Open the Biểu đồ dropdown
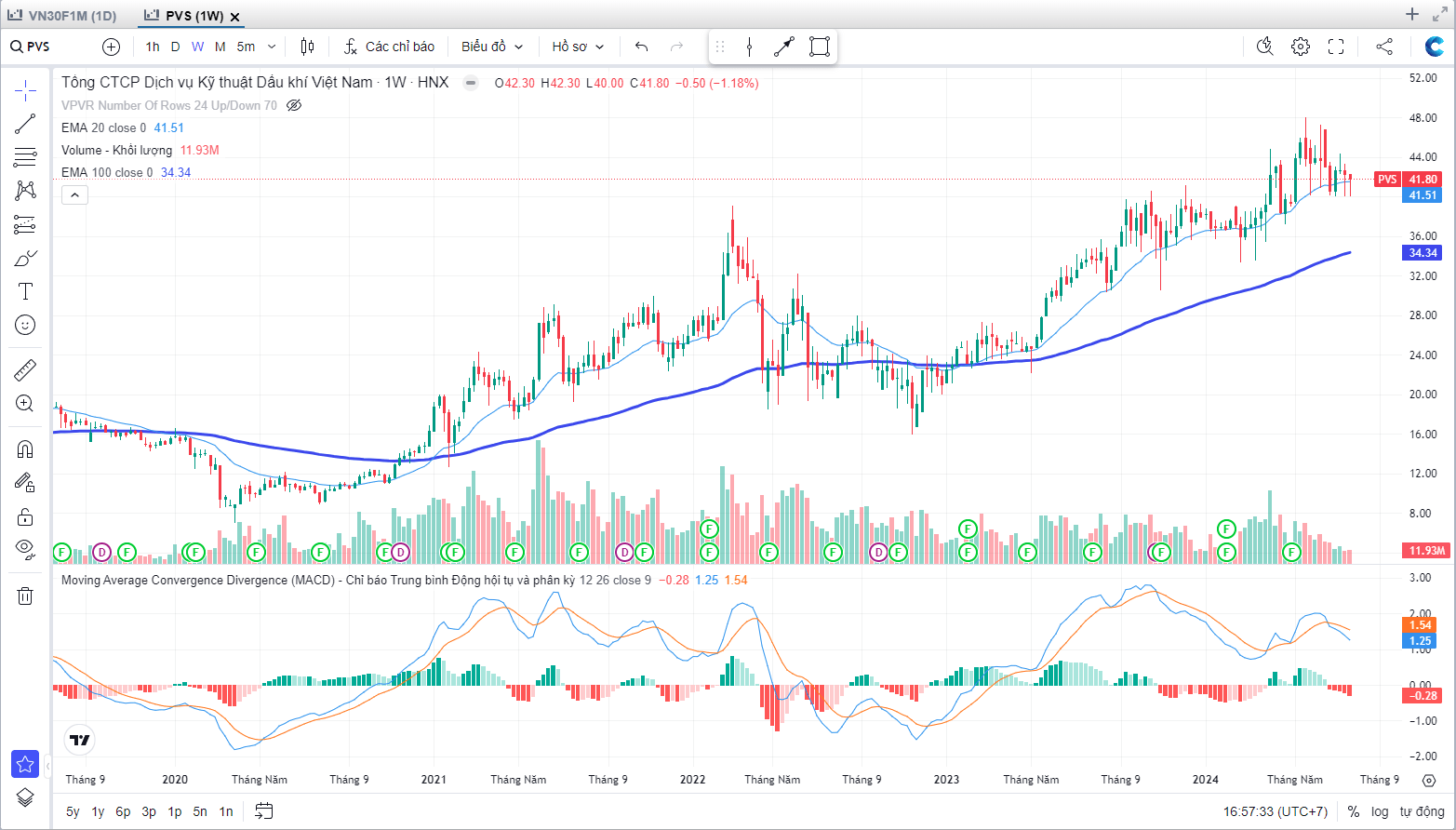 tap(492, 47)
